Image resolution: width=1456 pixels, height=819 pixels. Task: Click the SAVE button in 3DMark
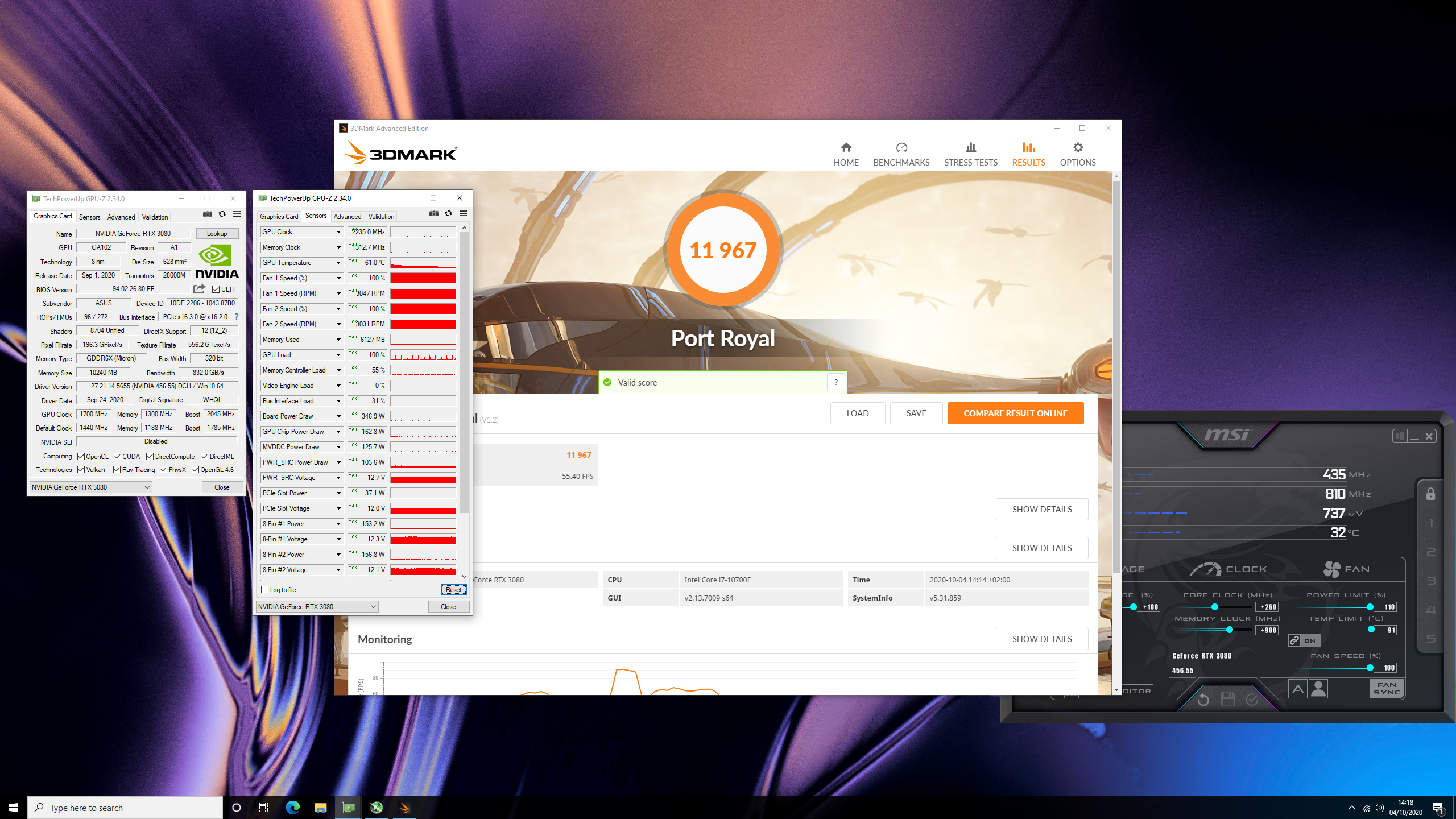point(916,413)
